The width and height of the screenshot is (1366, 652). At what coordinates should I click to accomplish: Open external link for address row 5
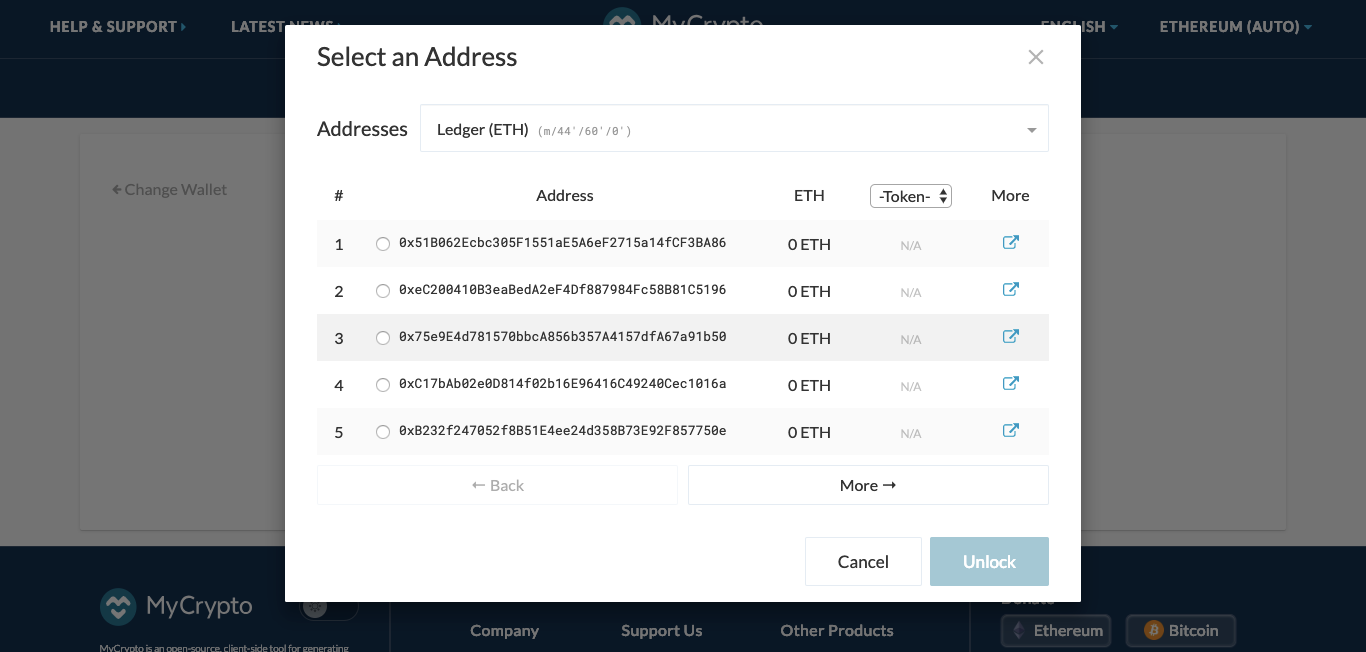(1010, 431)
